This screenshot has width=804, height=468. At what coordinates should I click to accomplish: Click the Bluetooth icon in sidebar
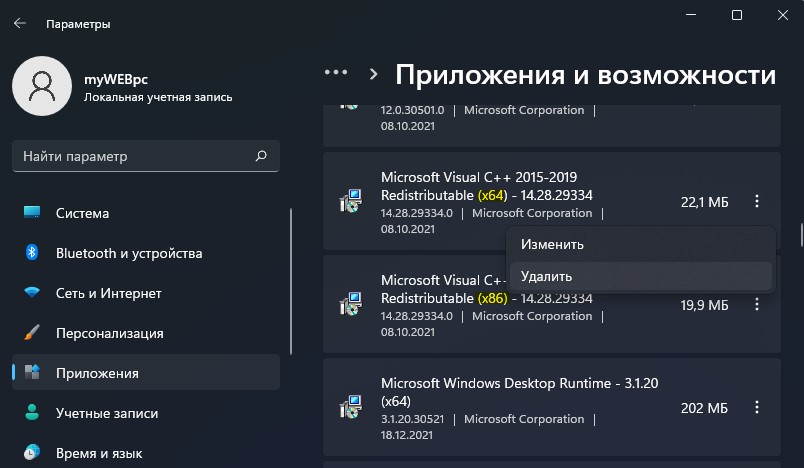(x=32, y=252)
